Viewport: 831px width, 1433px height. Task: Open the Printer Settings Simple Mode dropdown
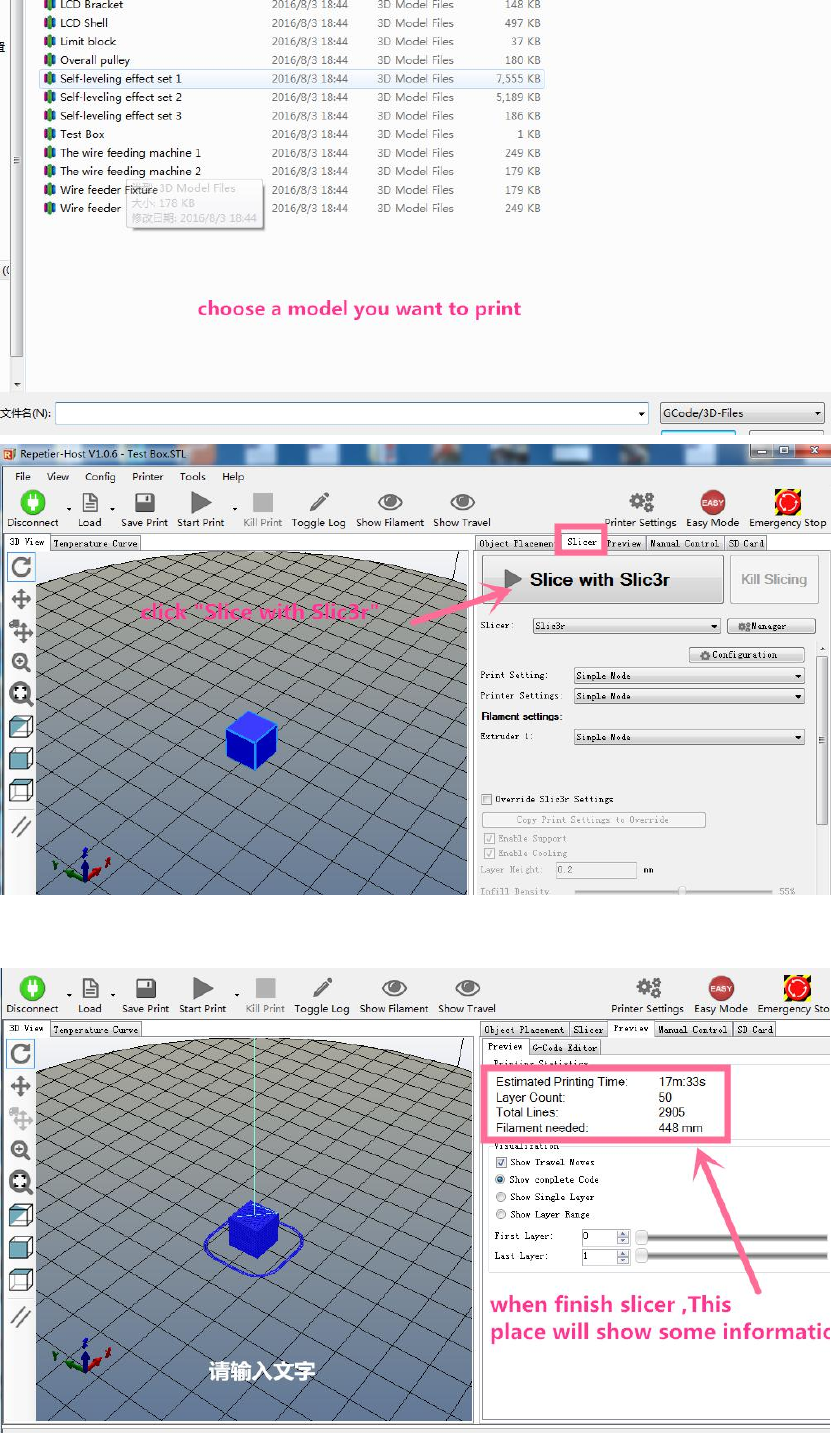click(689, 696)
